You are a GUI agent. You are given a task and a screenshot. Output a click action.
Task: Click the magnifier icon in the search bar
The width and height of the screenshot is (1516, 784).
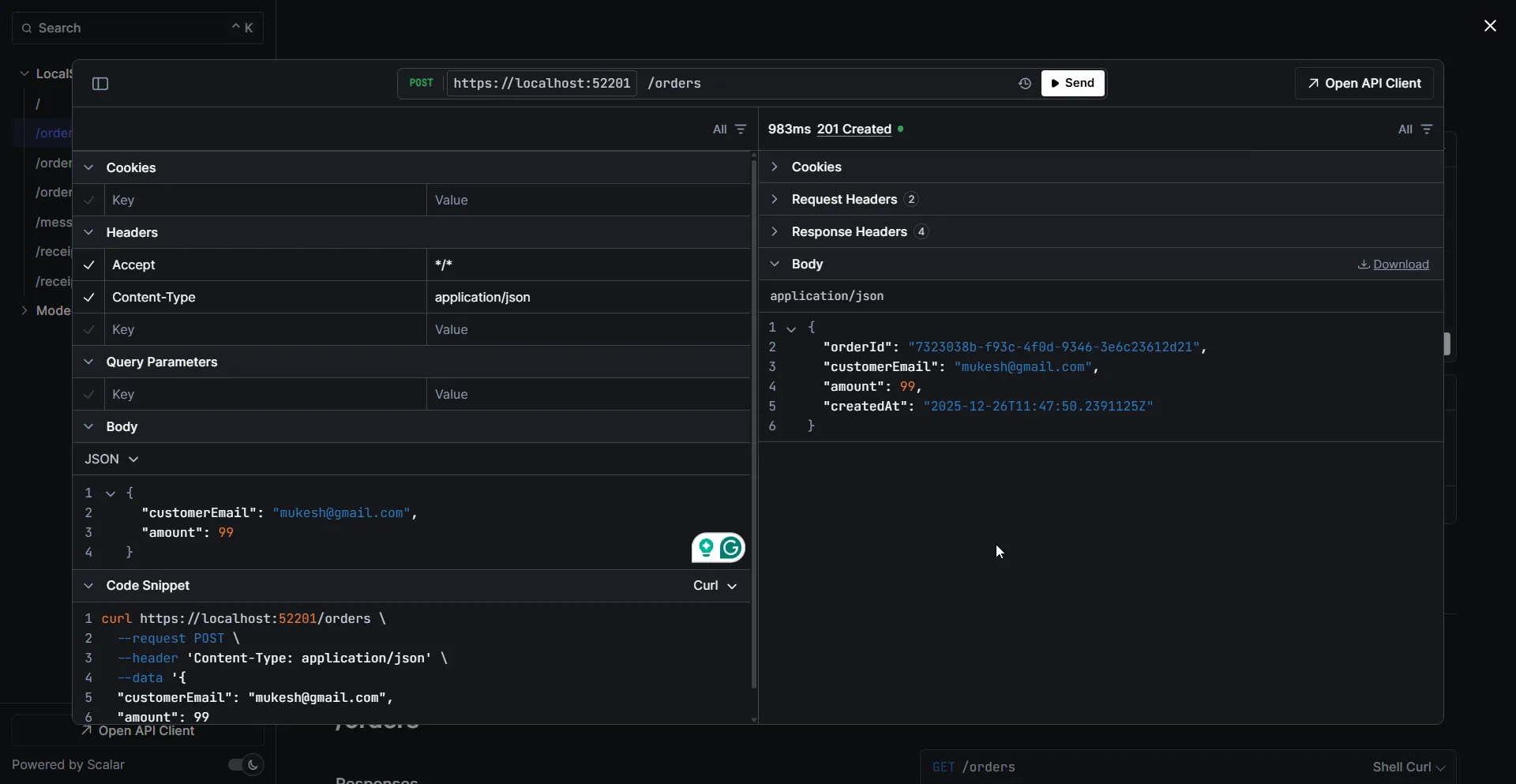point(28,28)
